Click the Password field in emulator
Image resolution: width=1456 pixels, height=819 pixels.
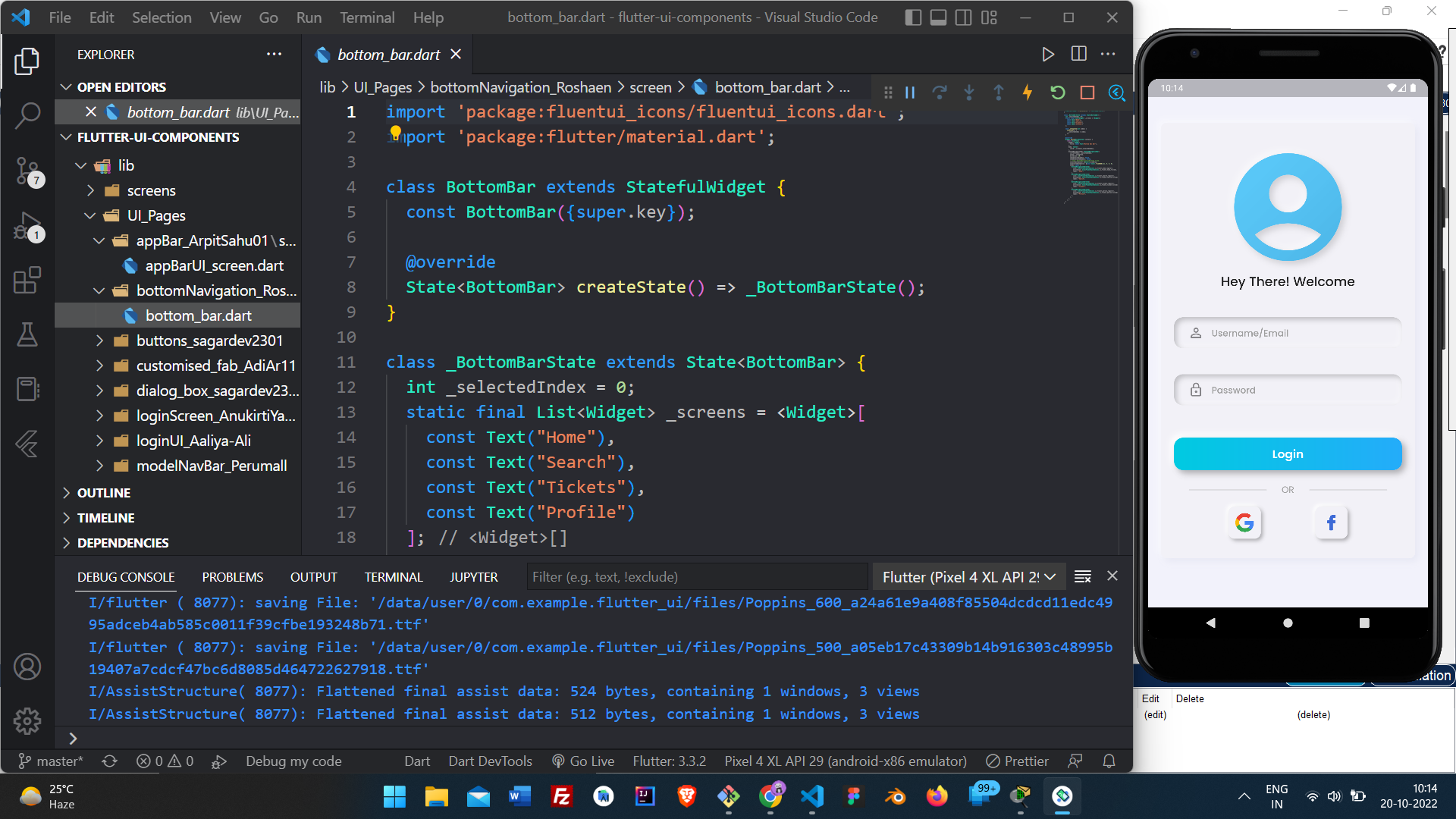point(1288,390)
